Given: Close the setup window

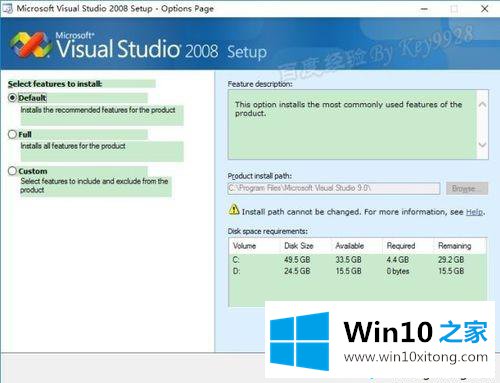Looking at the screenshot, I should [x=485, y=9].
